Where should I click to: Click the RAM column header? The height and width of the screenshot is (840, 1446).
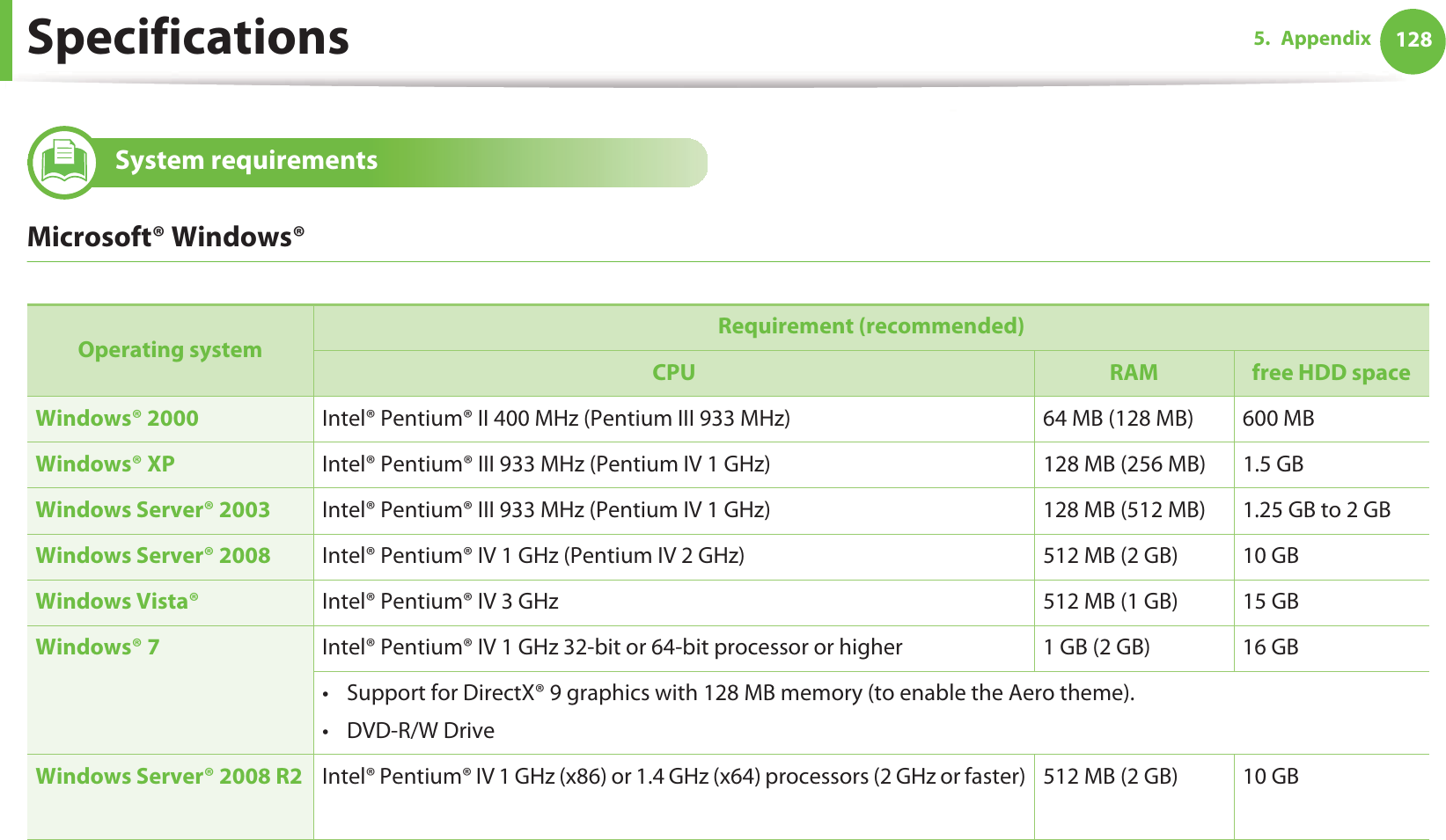tap(1134, 373)
